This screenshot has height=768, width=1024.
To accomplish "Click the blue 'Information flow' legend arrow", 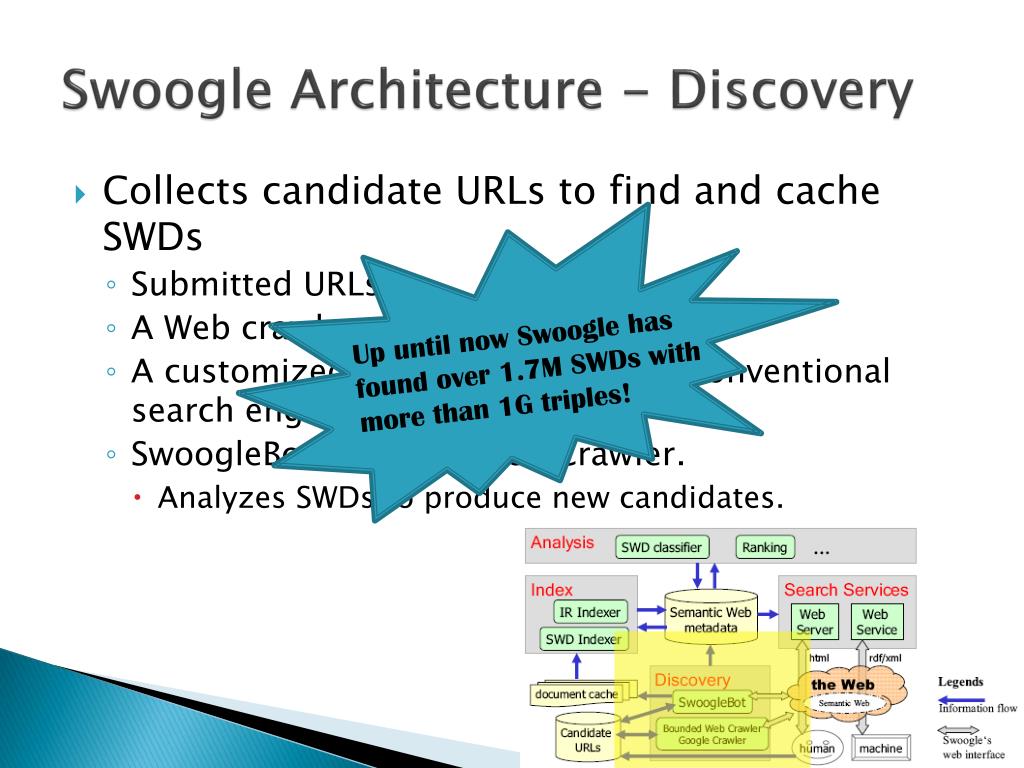I will 961,700.
